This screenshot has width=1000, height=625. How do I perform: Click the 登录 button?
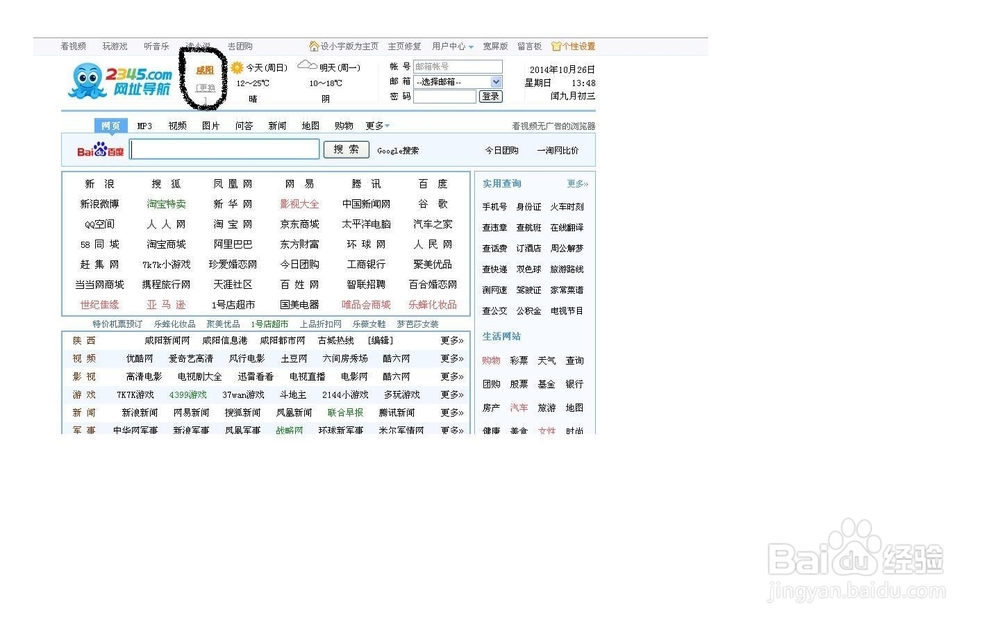pyautogui.click(x=490, y=96)
